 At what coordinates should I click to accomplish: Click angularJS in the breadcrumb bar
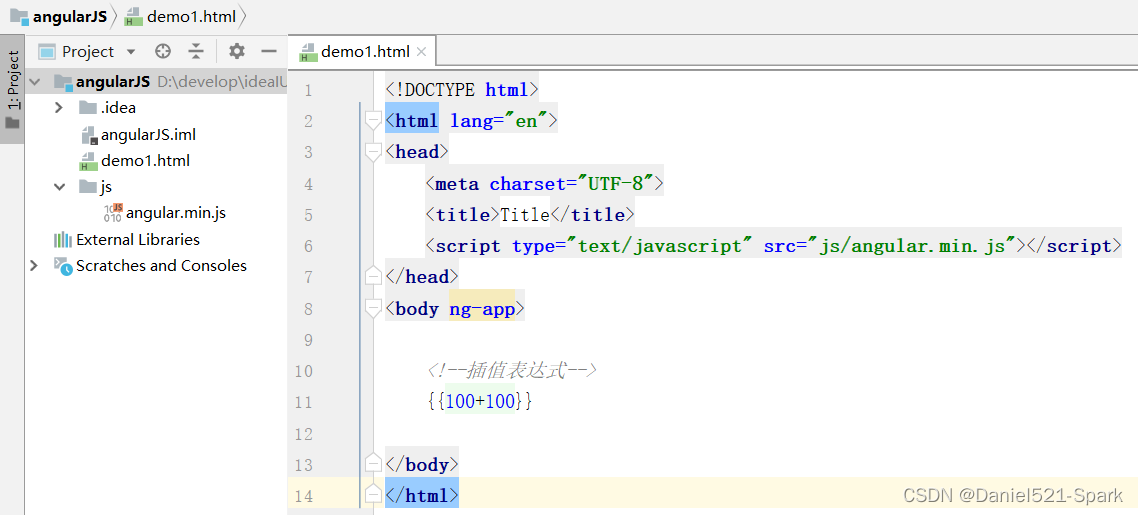click(x=68, y=17)
